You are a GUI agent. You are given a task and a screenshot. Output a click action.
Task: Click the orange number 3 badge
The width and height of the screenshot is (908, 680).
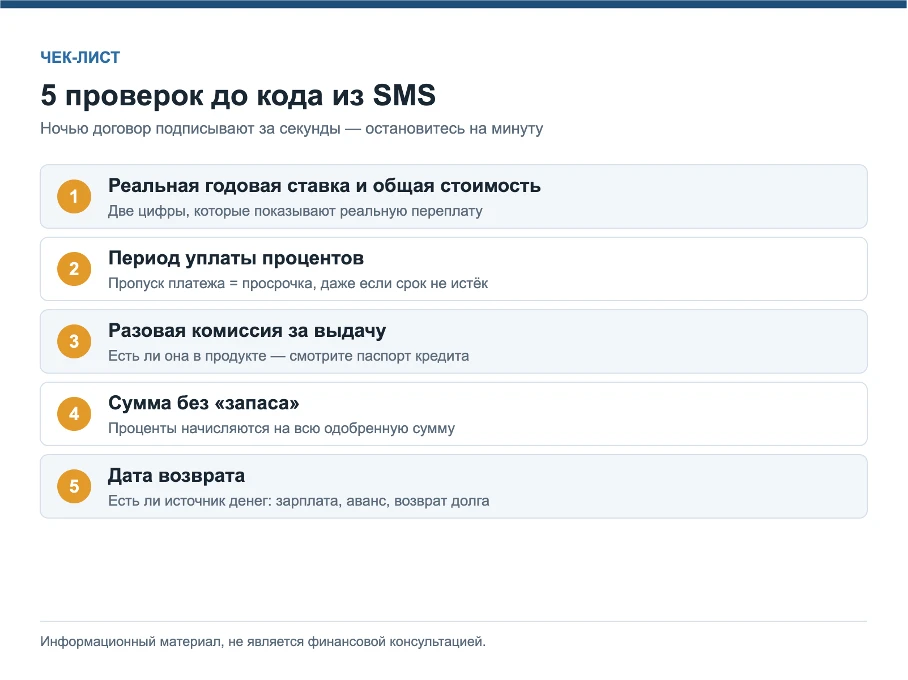(74, 341)
